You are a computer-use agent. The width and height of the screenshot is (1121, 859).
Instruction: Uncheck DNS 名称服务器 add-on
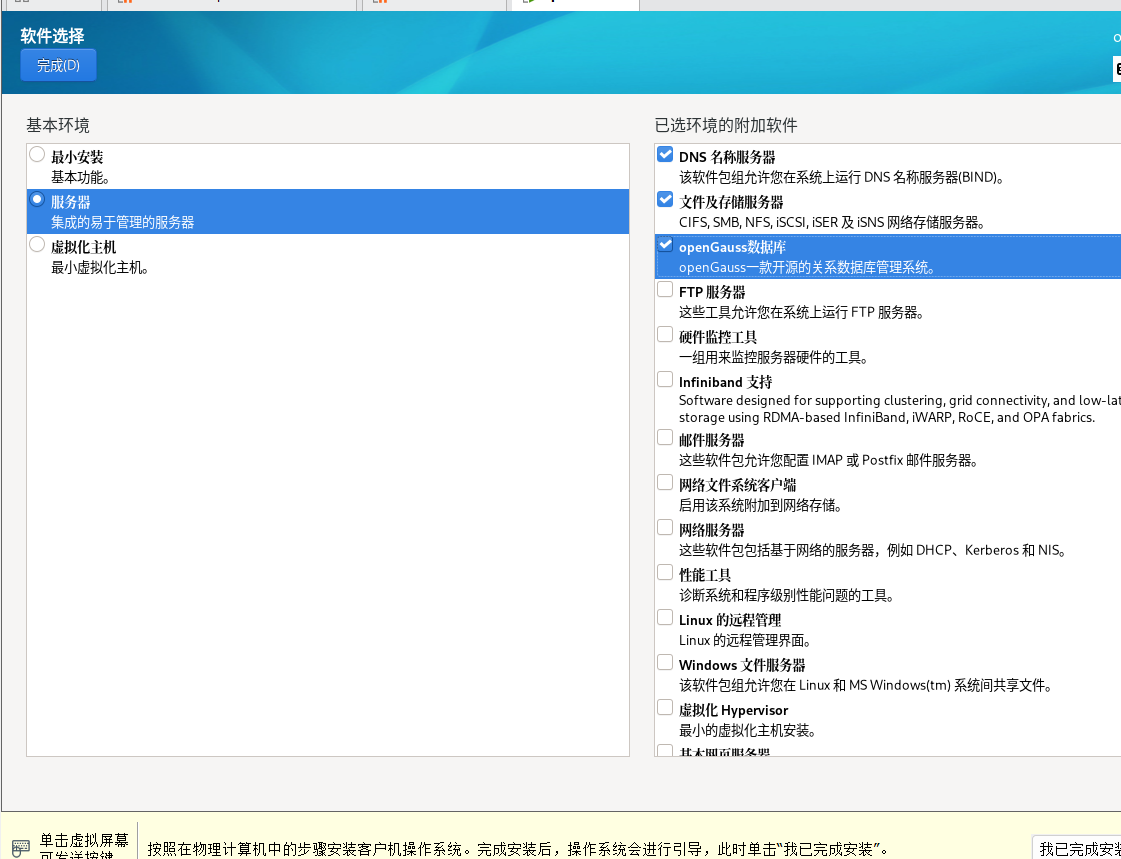tap(665, 153)
